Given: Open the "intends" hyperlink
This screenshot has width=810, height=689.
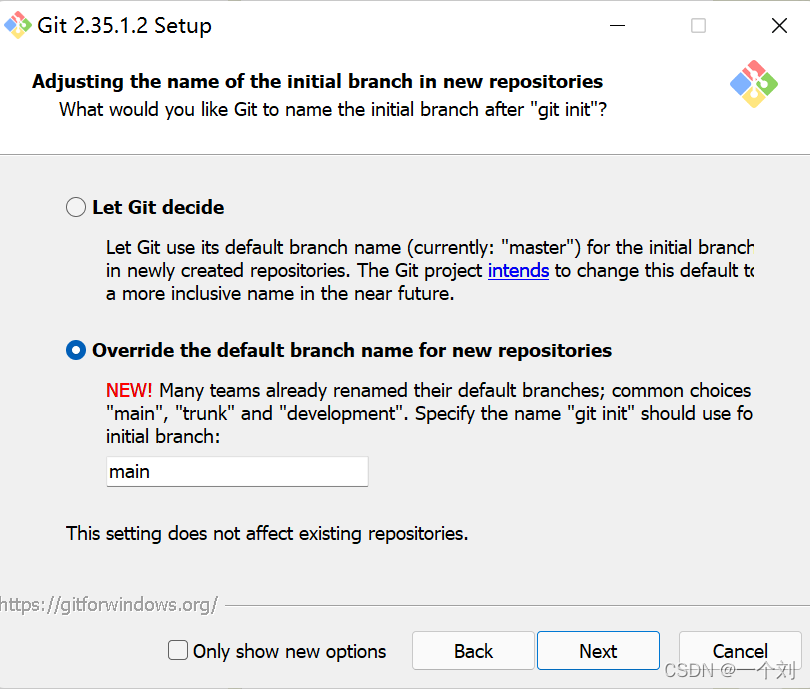Looking at the screenshot, I should tap(518, 271).
